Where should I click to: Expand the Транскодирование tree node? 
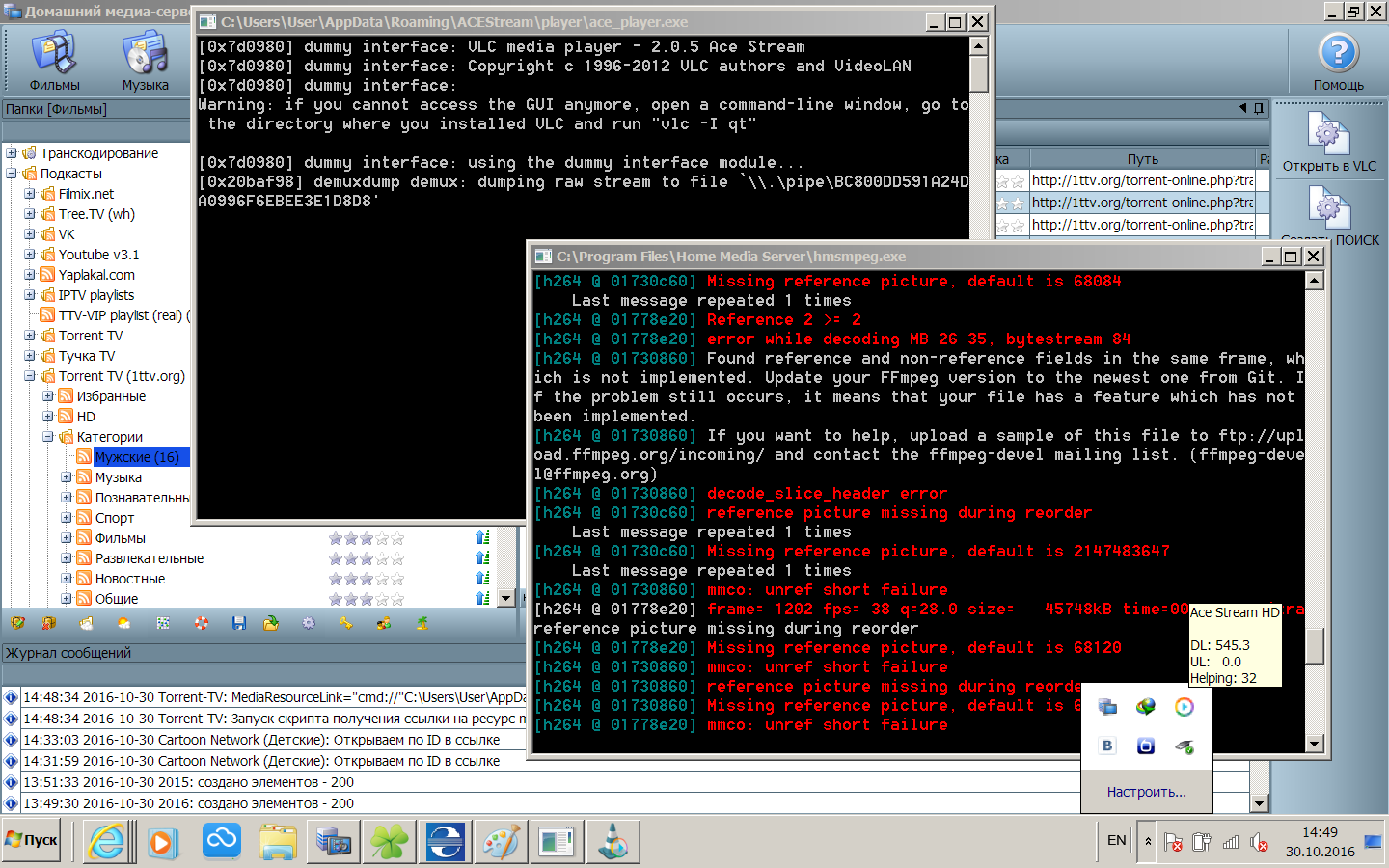tap(12, 153)
